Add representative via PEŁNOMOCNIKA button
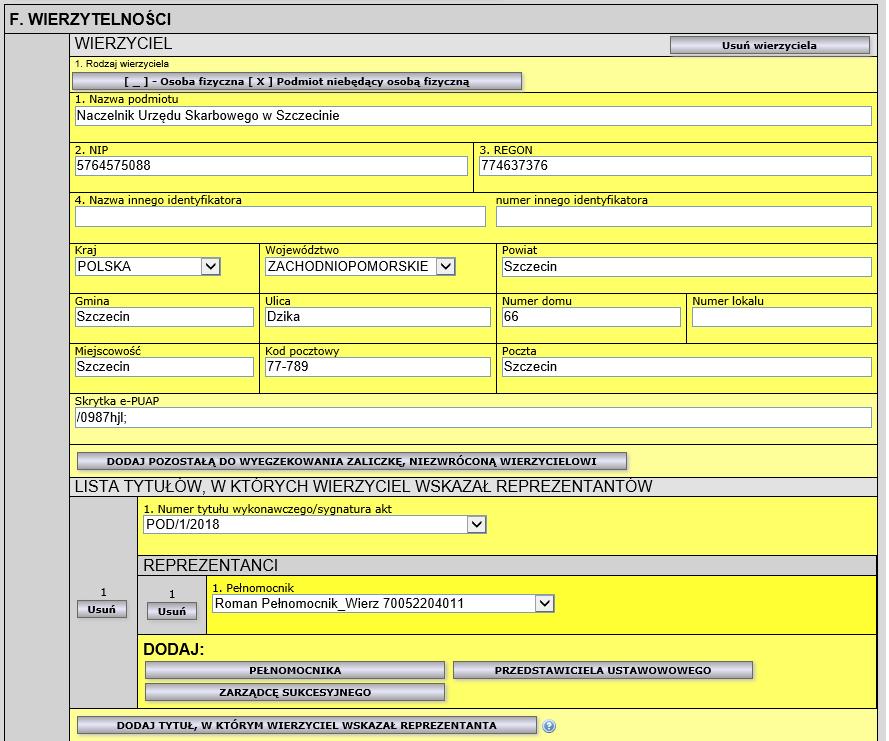Screen dimensions: 889x741 (x=295, y=671)
